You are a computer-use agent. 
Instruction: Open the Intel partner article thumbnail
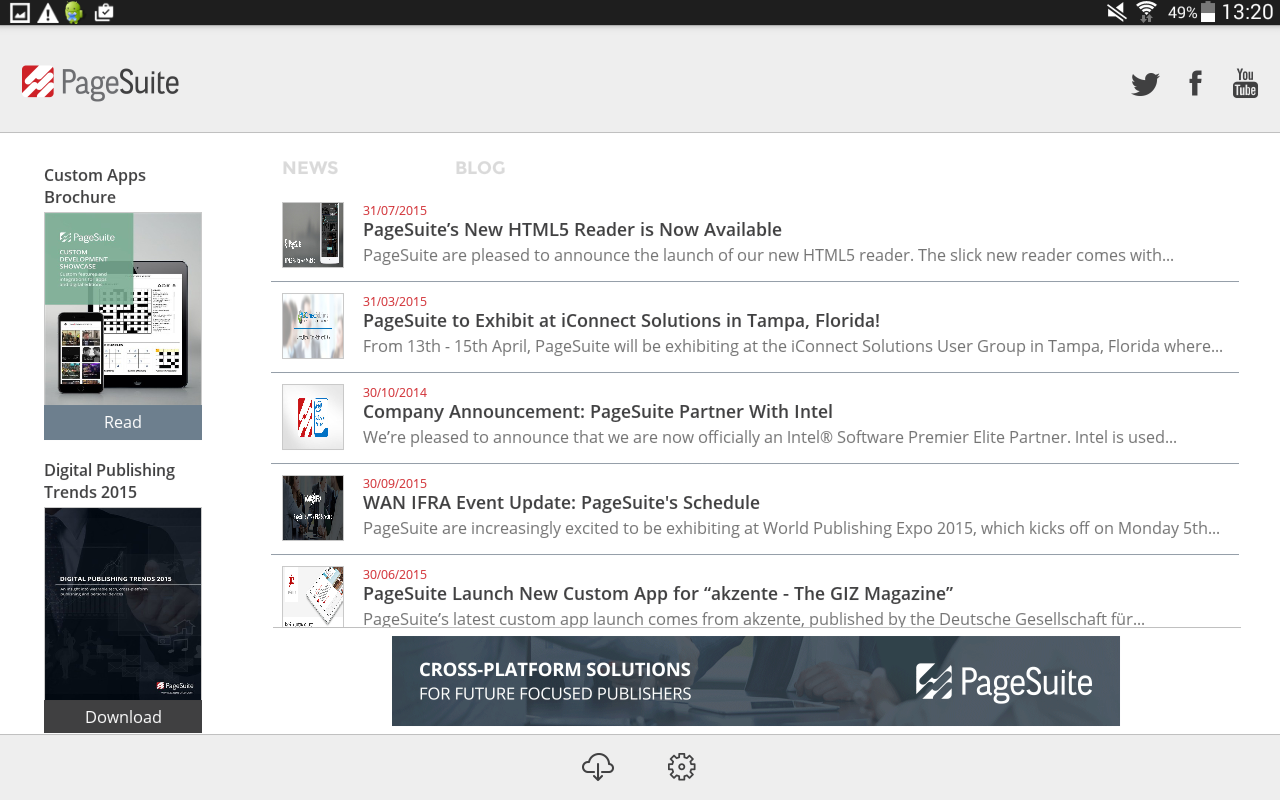coord(313,417)
